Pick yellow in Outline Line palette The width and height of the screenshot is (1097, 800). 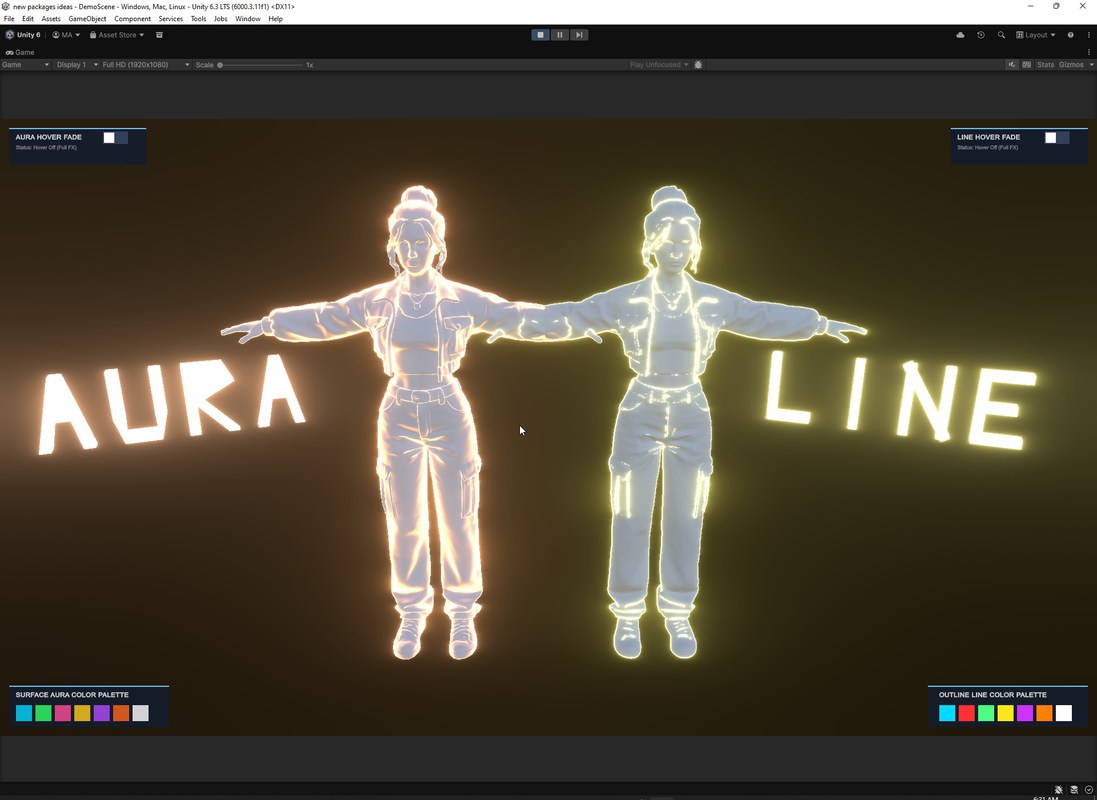[x=1005, y=713]
